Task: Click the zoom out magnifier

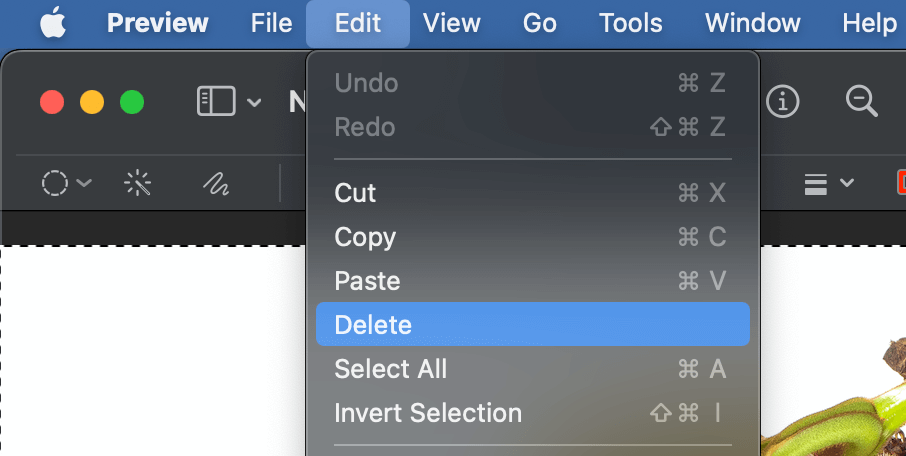Action: tap(862, 102)
